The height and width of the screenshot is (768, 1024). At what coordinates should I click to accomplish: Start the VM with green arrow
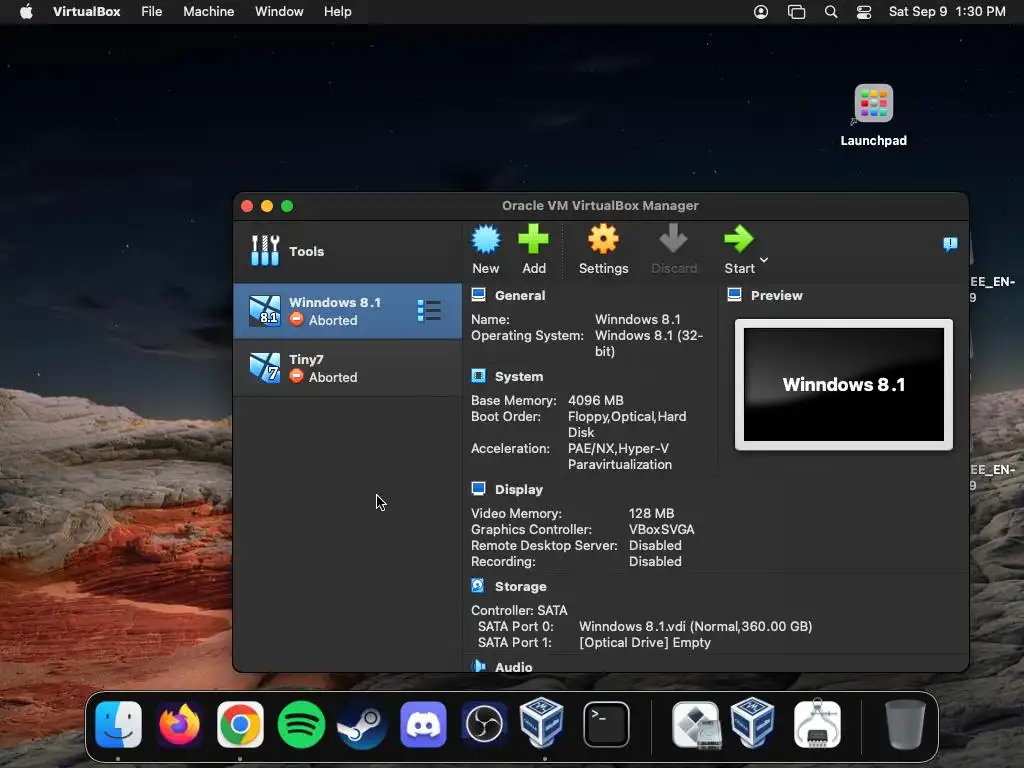tap(739, 240)
